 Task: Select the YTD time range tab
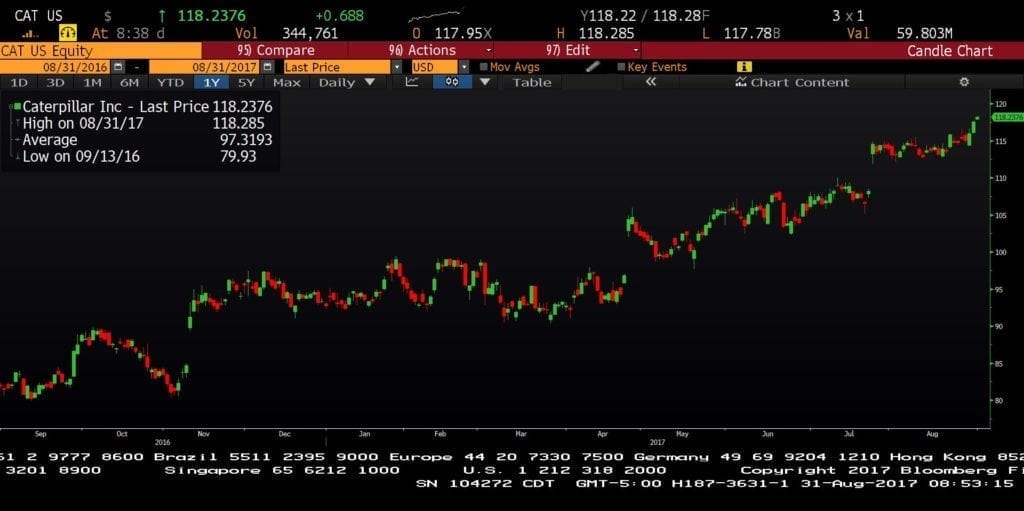click(x=170, y=82)
